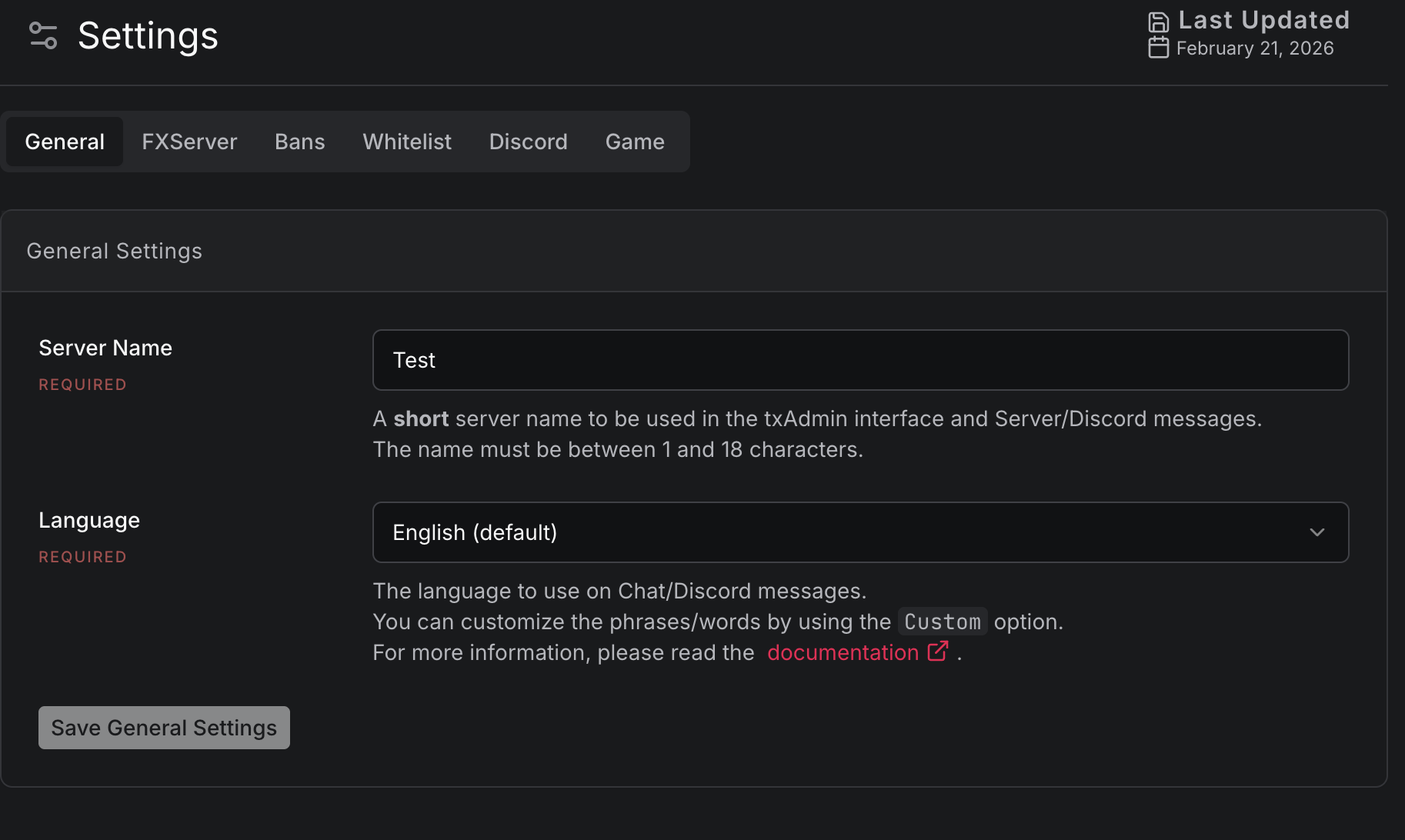
Task: Click text 'The language to use on Chat/Discord messages.'
Action: click(619, 591)
